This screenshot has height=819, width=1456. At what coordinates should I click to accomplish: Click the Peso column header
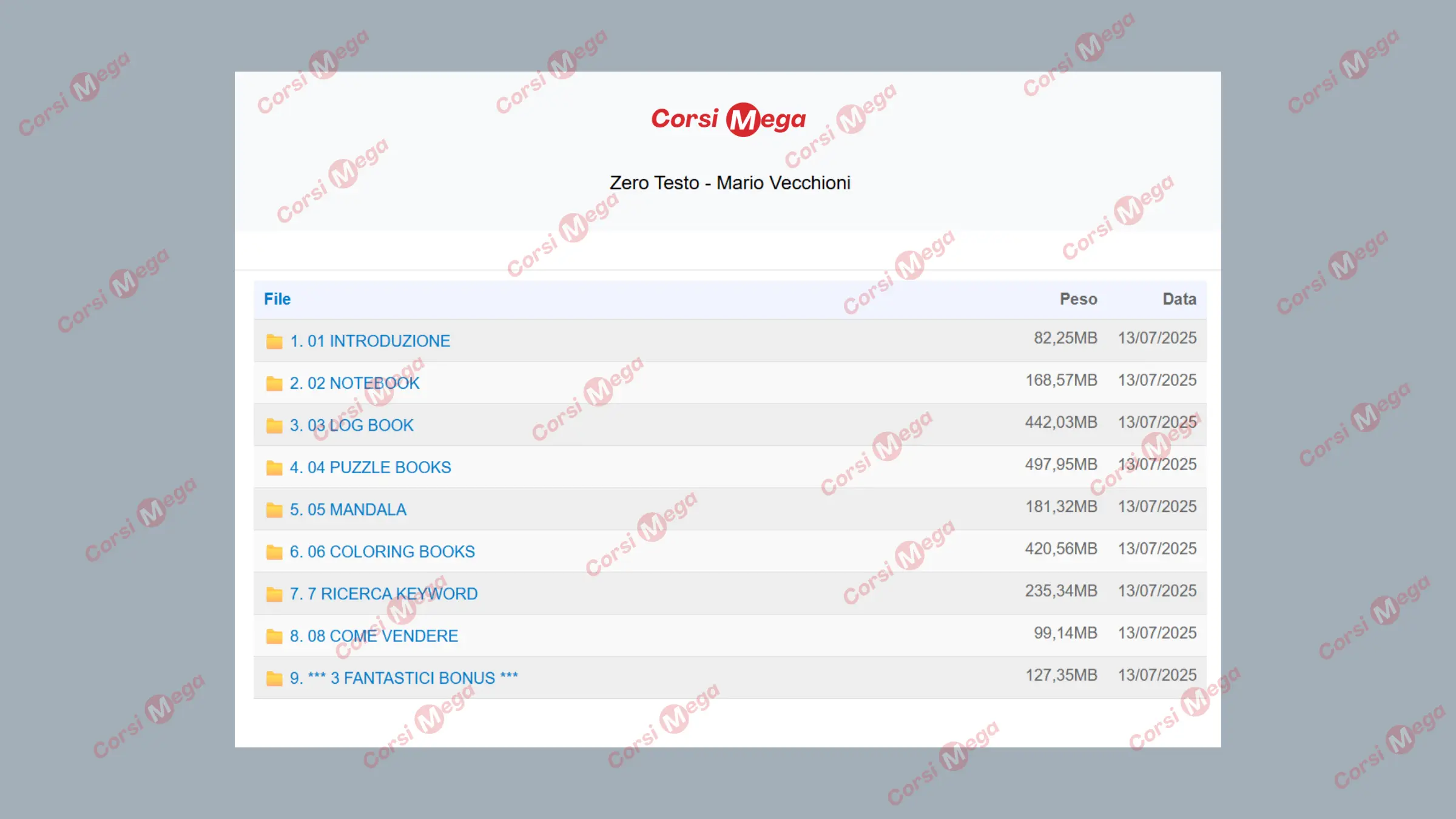tap(1078, 299)
